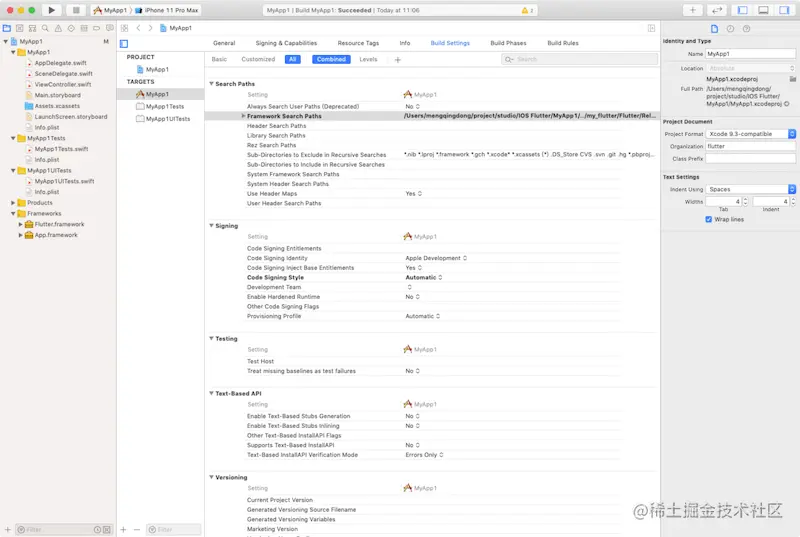Open the Find navigator magnifier icon
This screenshot has height=537, width=800.
pyautogui.click(x=45, y=28)
